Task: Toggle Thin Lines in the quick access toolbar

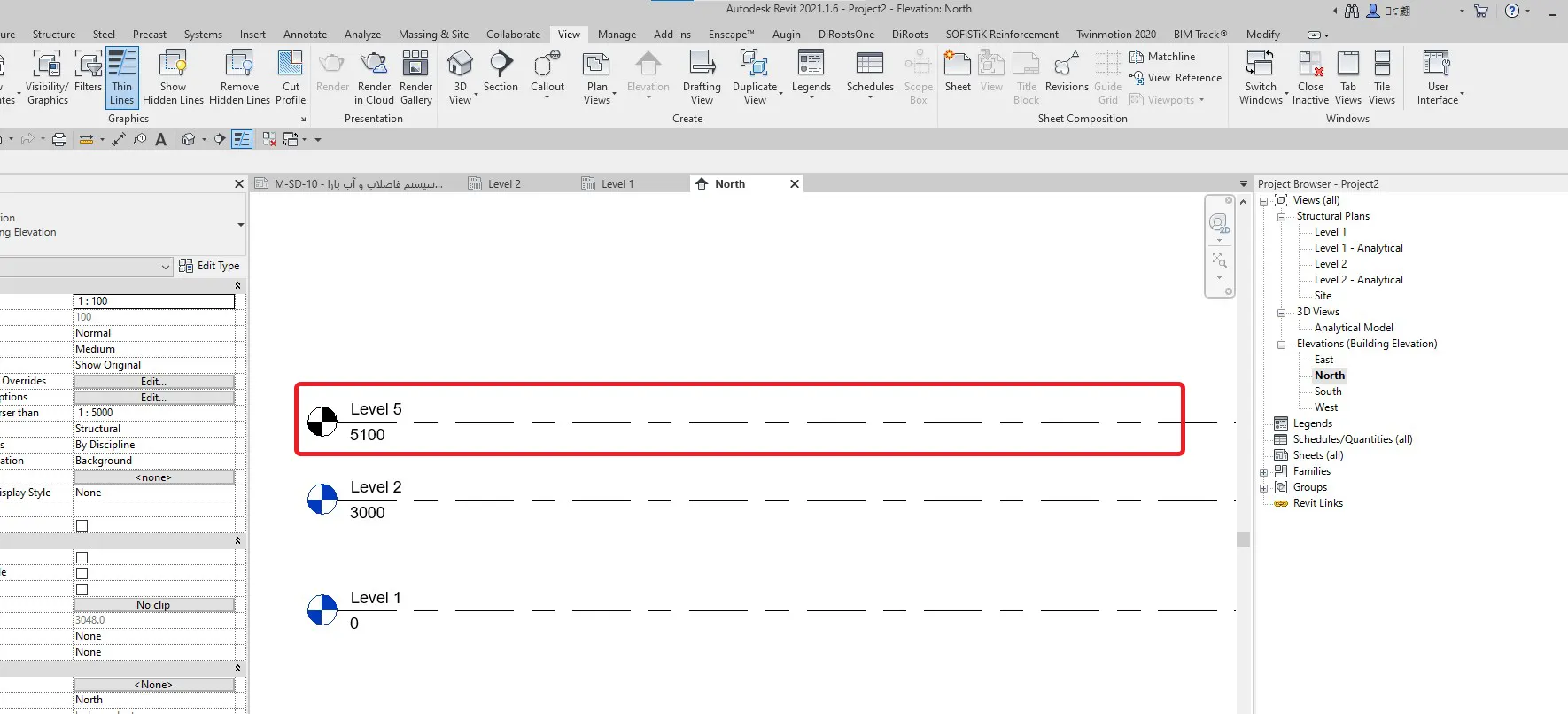Action: 242,139
